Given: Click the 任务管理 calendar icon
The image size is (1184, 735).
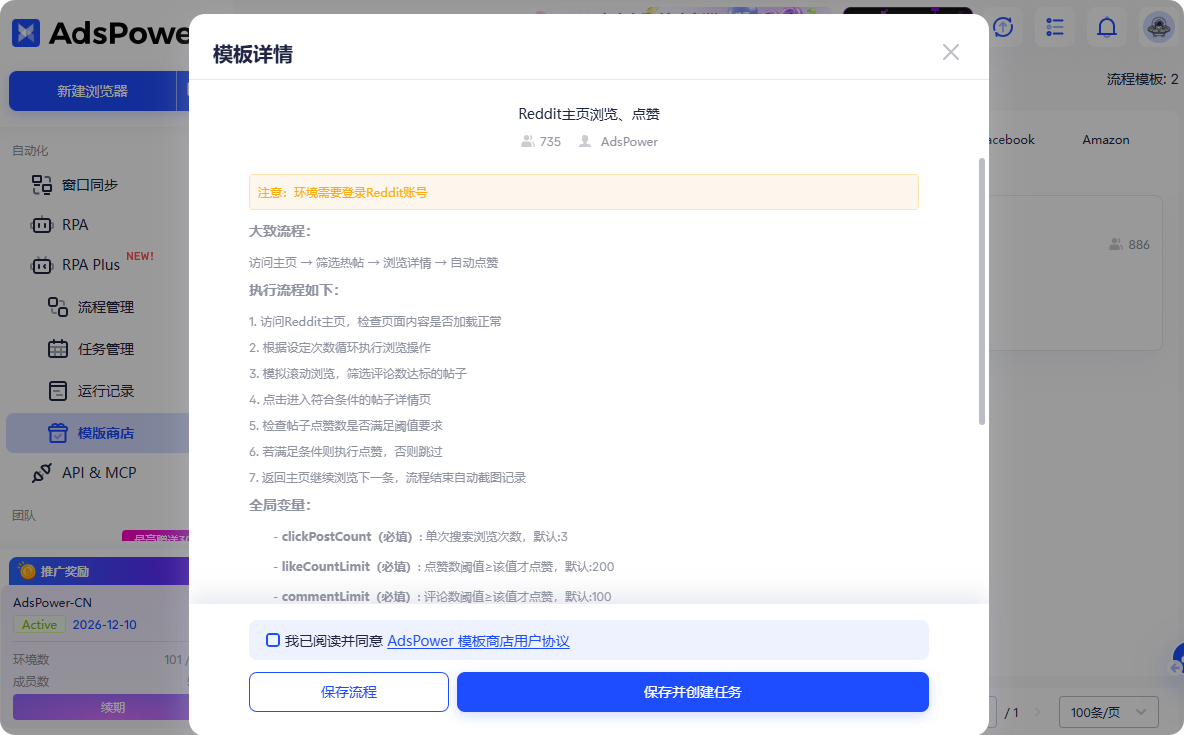Looking at the screenshot, I should 58,349.
